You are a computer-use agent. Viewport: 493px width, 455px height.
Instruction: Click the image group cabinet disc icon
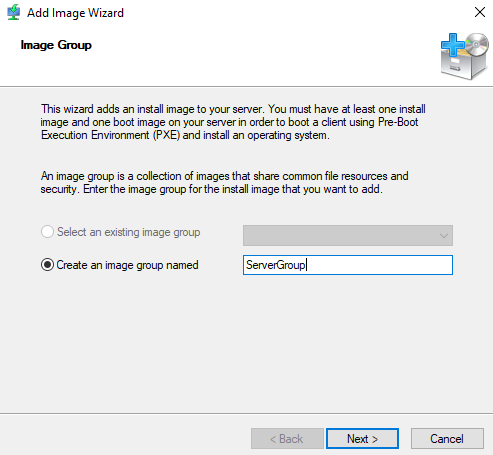pos(465,56)
